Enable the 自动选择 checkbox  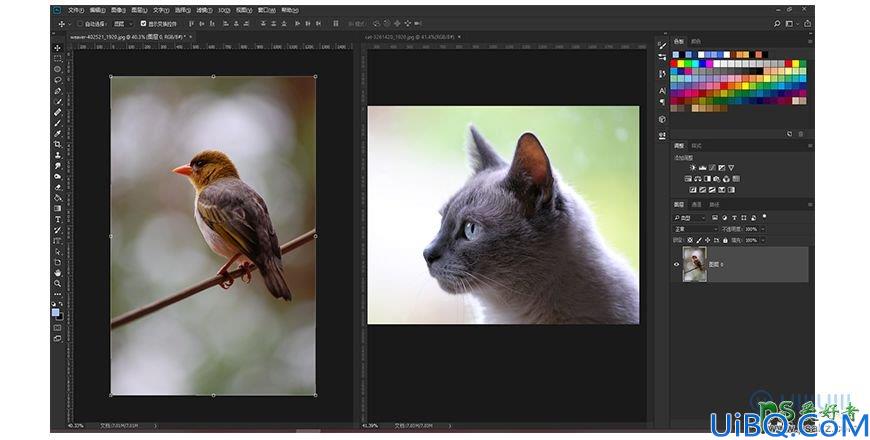pyautogui.click(x=80, y=24)
